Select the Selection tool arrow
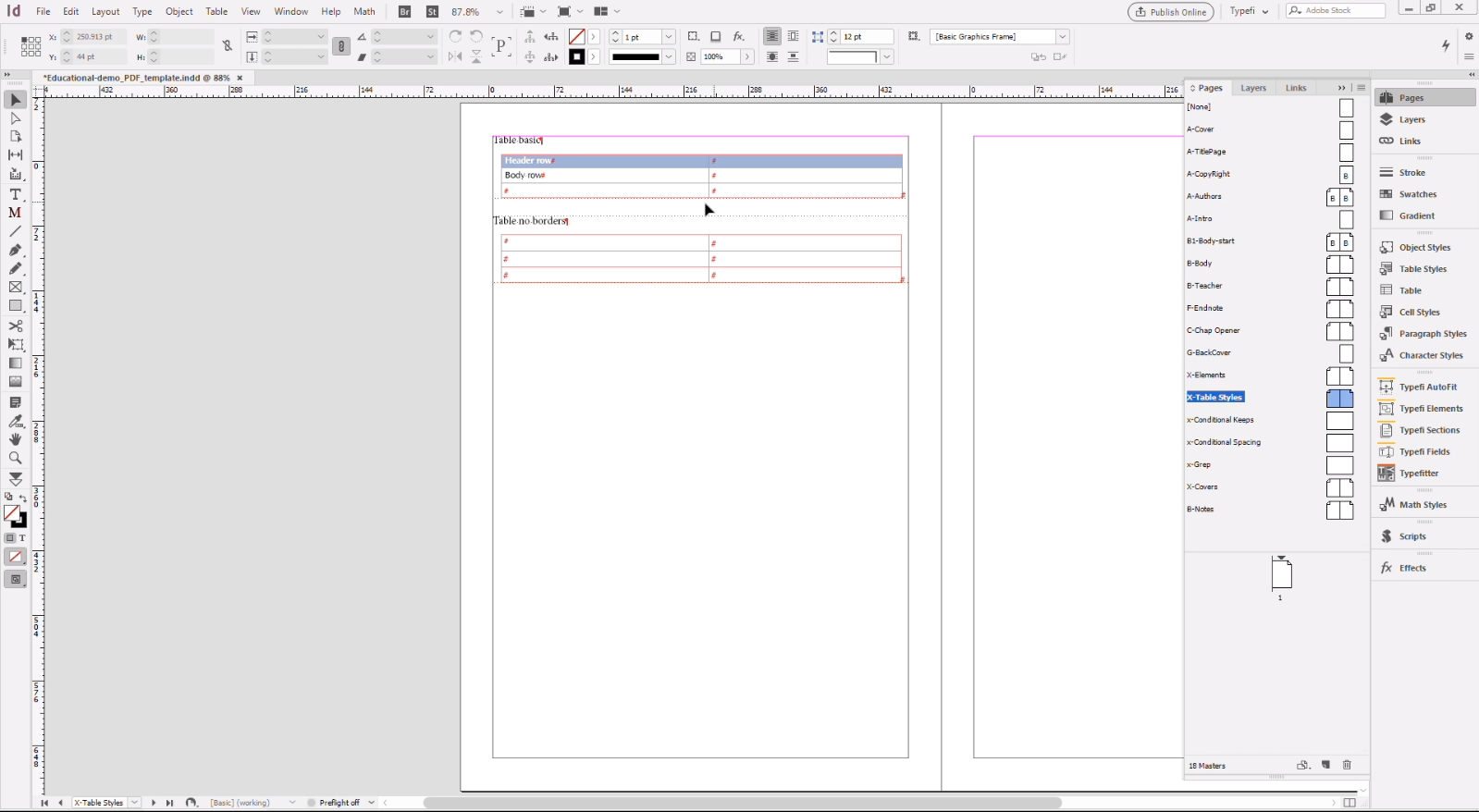 click(15, 100)
